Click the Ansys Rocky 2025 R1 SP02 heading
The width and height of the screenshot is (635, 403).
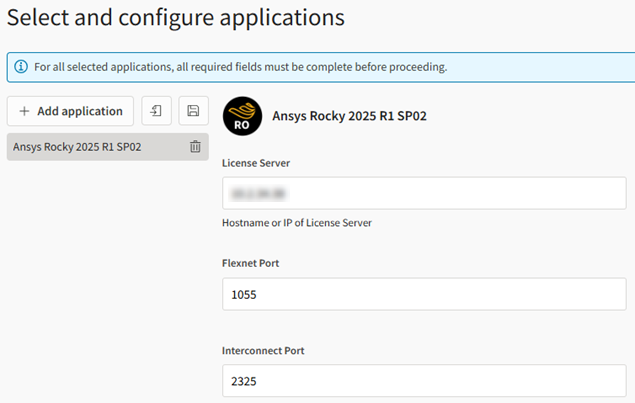coord(349,116)
